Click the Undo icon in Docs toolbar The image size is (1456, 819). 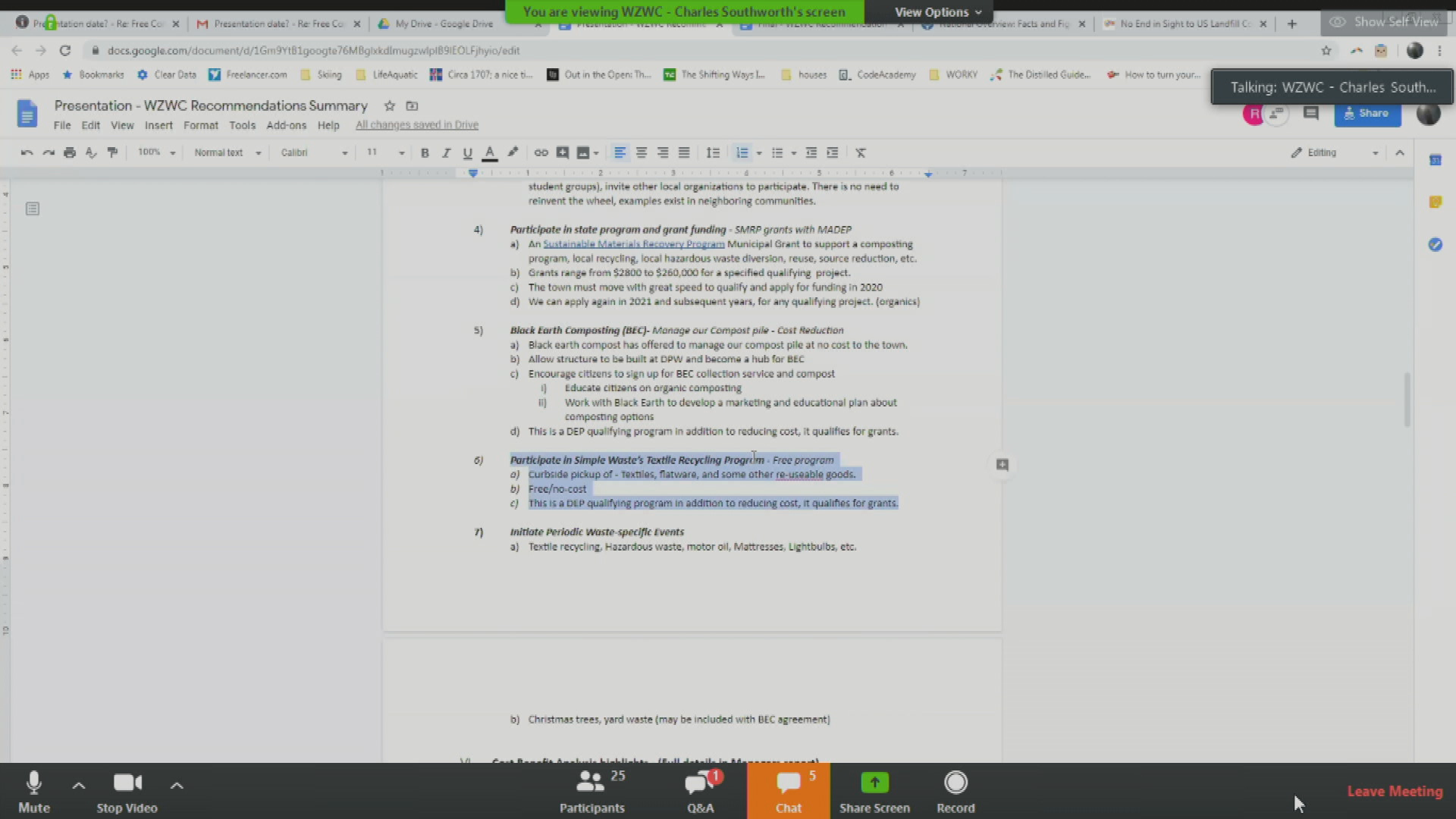[x=27, y=152]
